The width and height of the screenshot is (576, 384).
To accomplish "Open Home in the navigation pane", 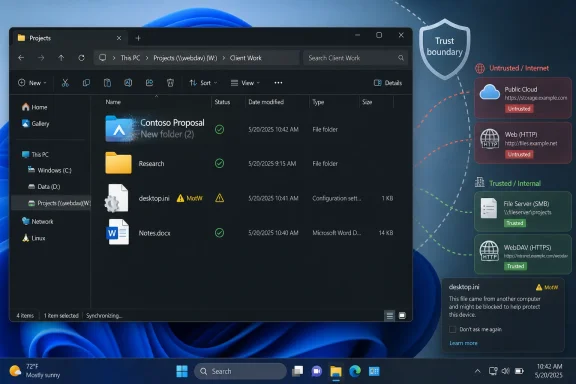I will click(35, 107).
